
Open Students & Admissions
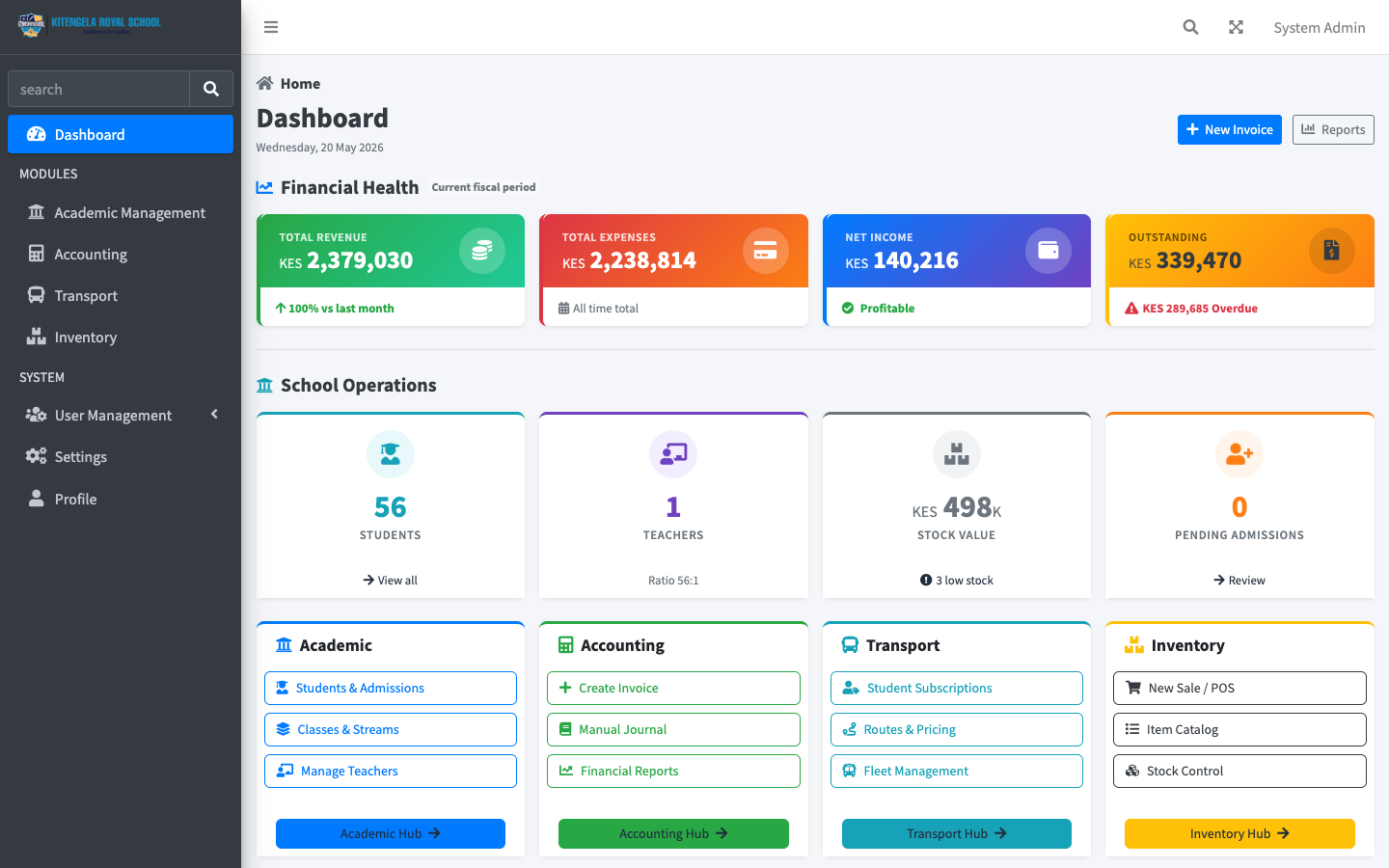pyautogui.click(x=391, y=688)
